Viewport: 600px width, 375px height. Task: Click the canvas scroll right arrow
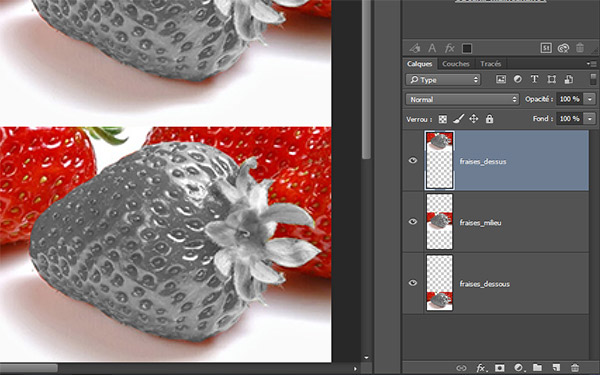355,368
